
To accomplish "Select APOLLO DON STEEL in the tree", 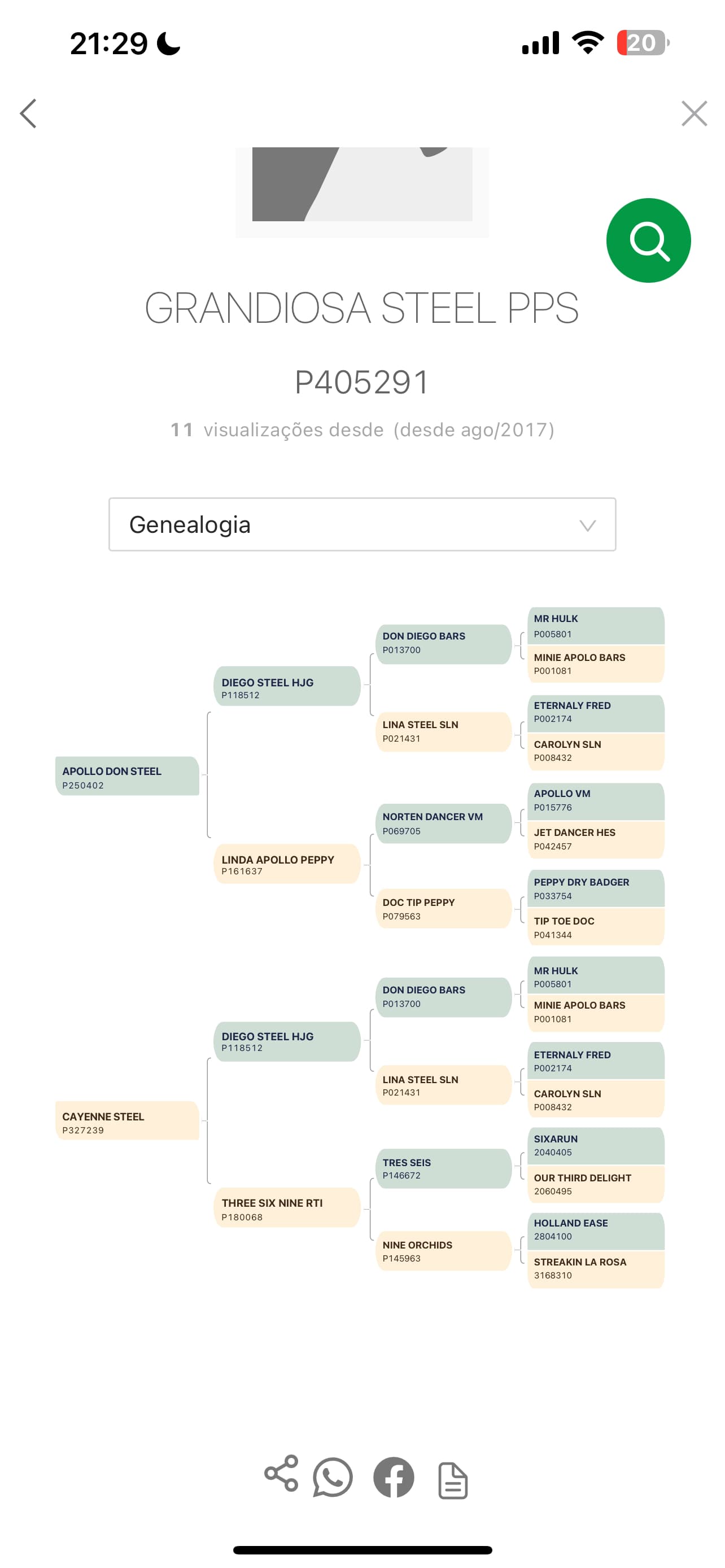I will [126, 778].
